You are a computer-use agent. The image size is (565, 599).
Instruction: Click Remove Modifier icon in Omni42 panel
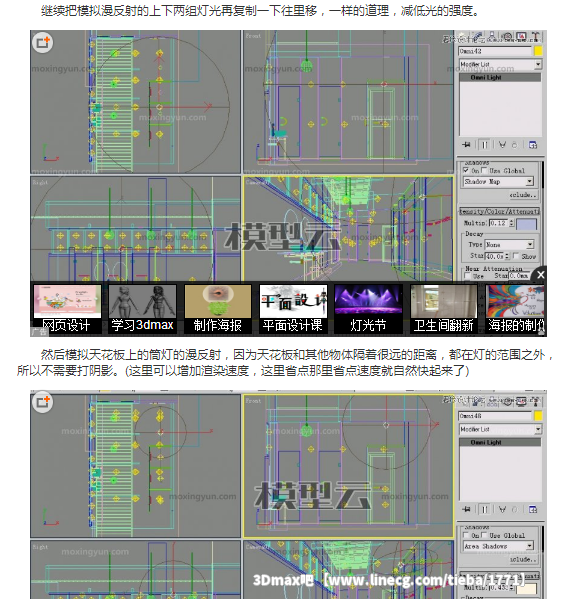tap(514, 145)
